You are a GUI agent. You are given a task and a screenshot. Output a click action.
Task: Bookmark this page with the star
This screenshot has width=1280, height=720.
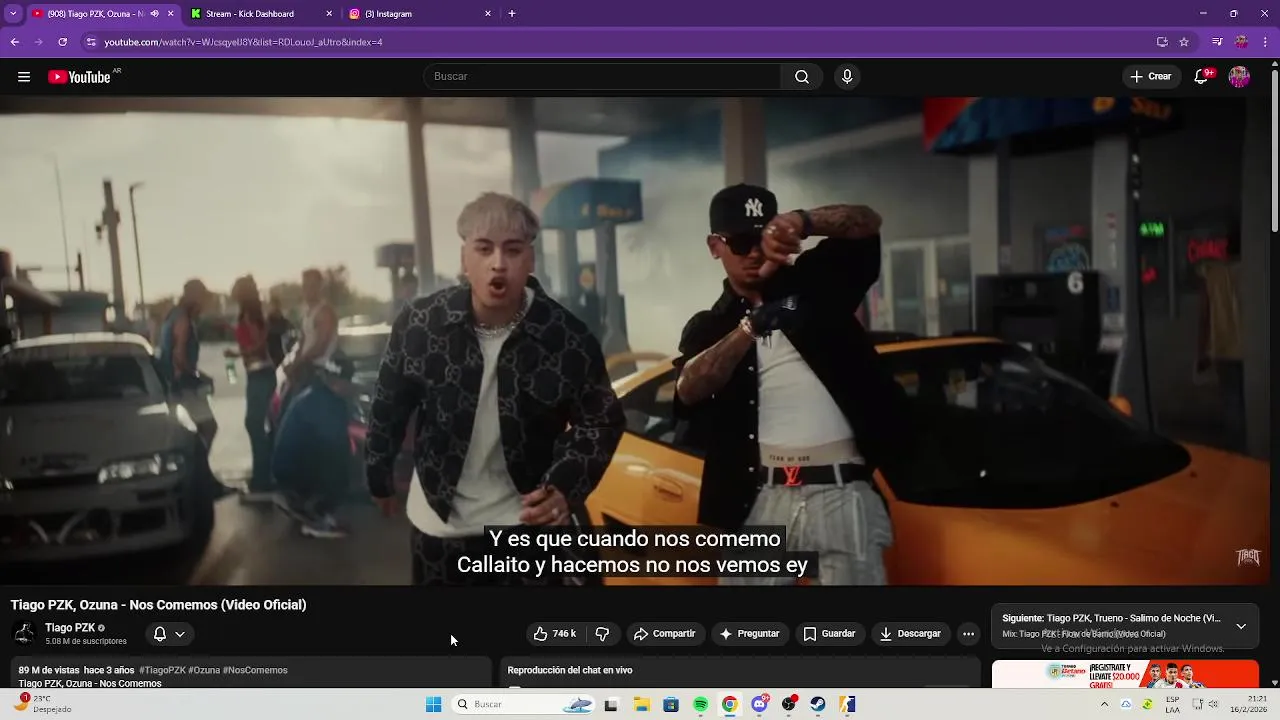1184,42
